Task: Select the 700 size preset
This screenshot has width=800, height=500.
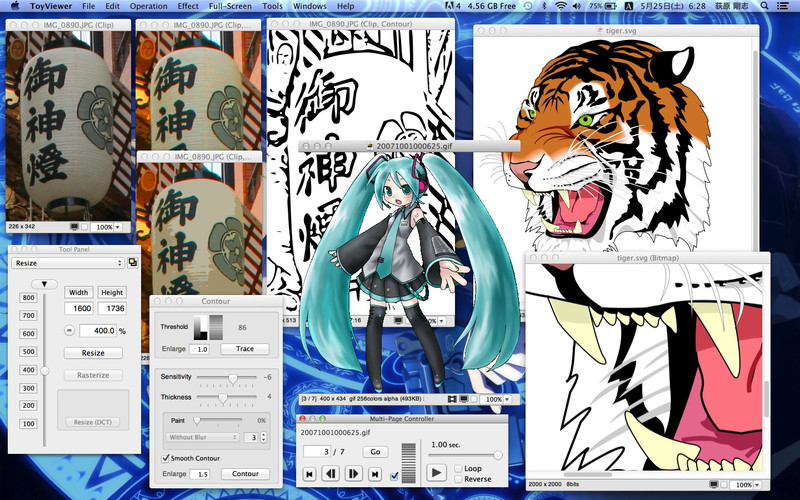Action: click(29, 315)
